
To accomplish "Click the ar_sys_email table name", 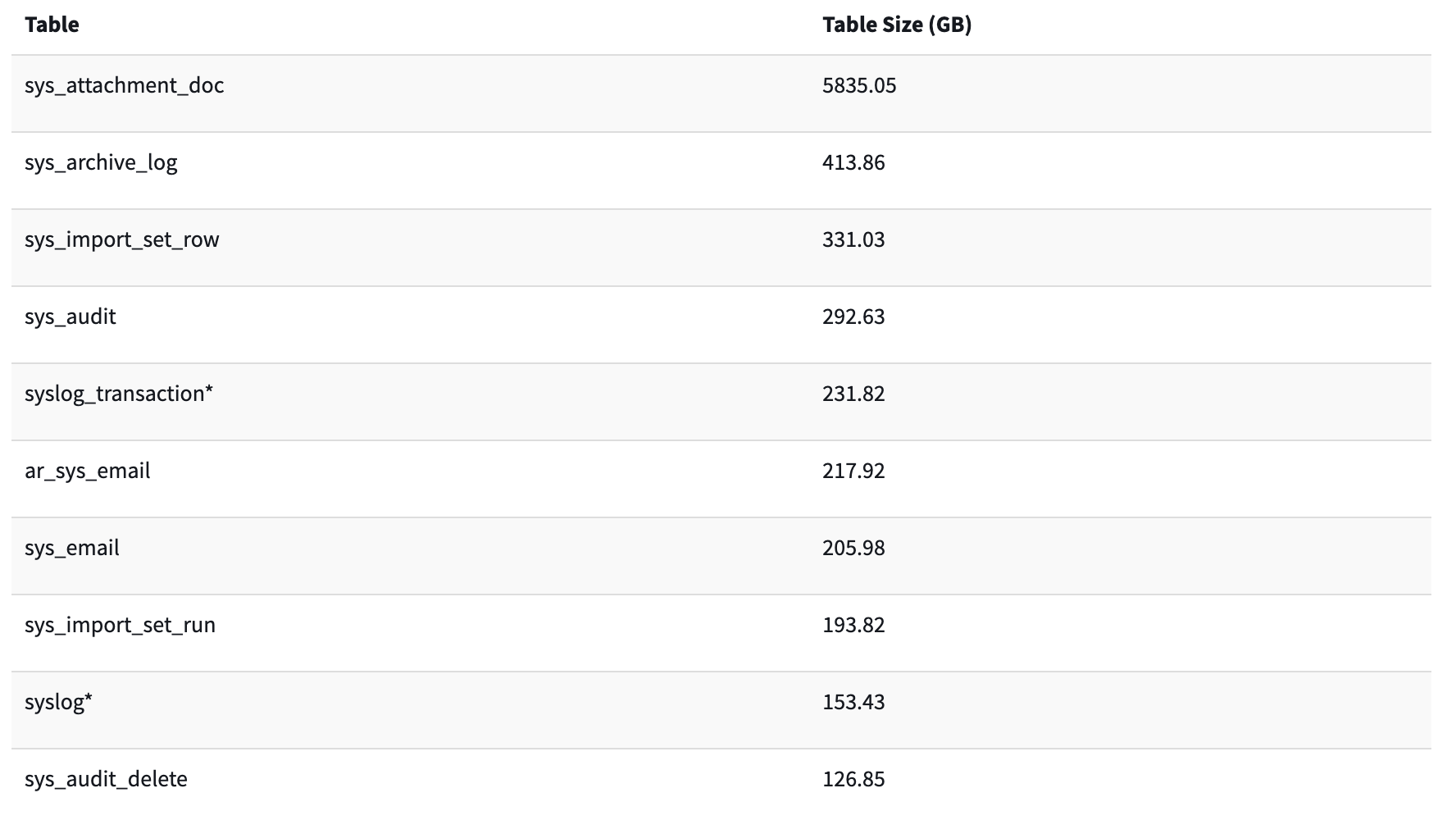I will point(87,471).
